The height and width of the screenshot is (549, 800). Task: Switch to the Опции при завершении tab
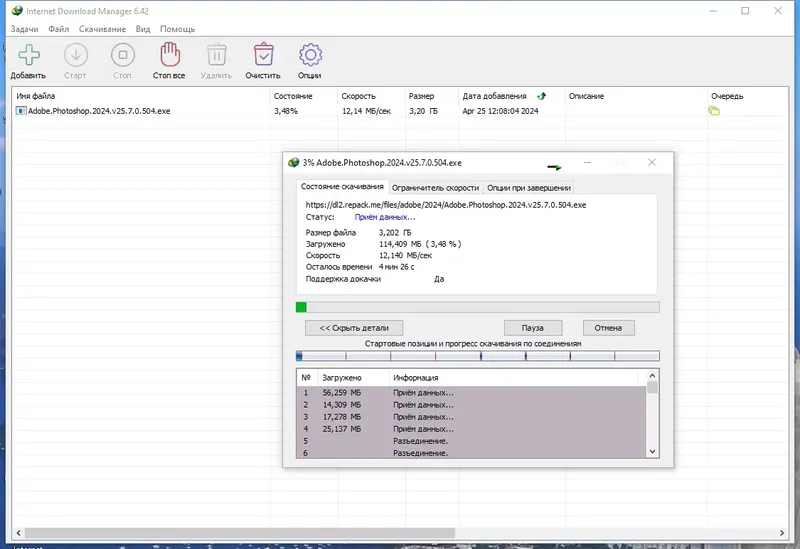pos(529,188)
